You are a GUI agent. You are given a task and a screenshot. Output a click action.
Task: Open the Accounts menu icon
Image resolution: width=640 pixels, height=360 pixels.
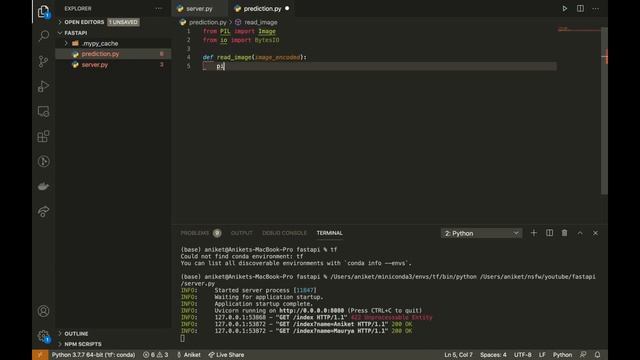(43, 311)
